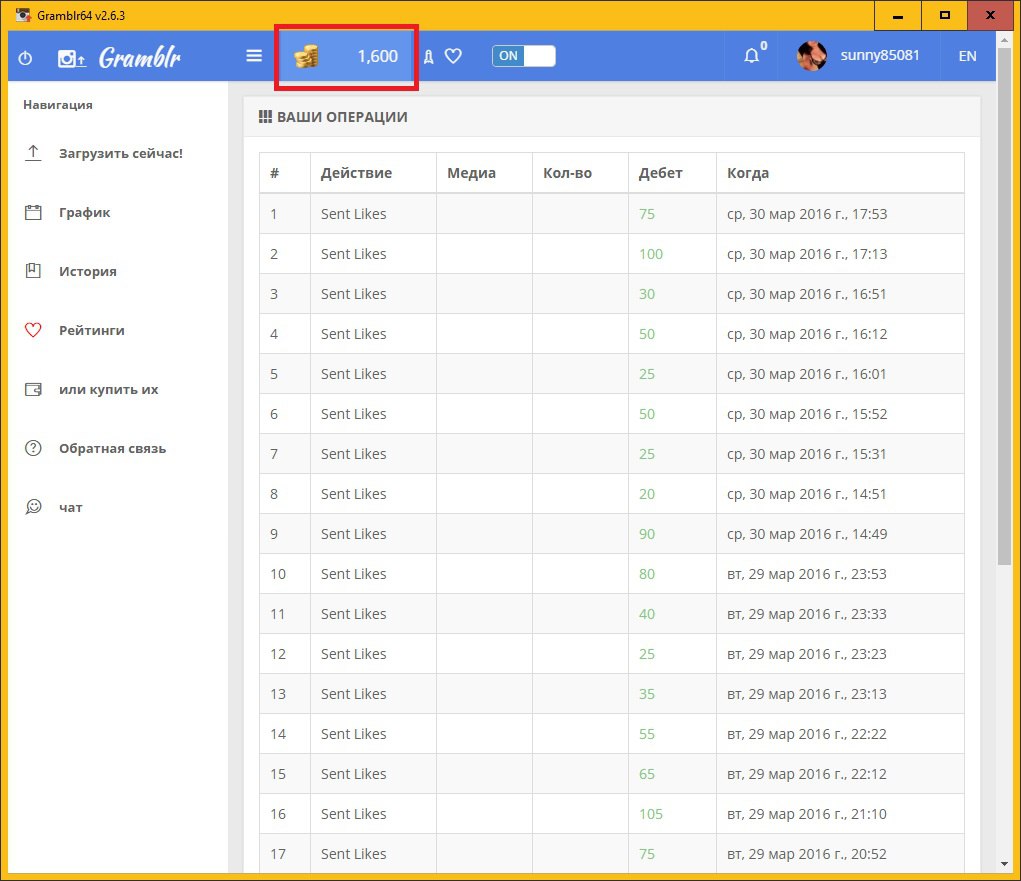Viewport: 1021px width, 881px height.
Task: Click debit value 65 in row 15
Action: coord(647,774)
